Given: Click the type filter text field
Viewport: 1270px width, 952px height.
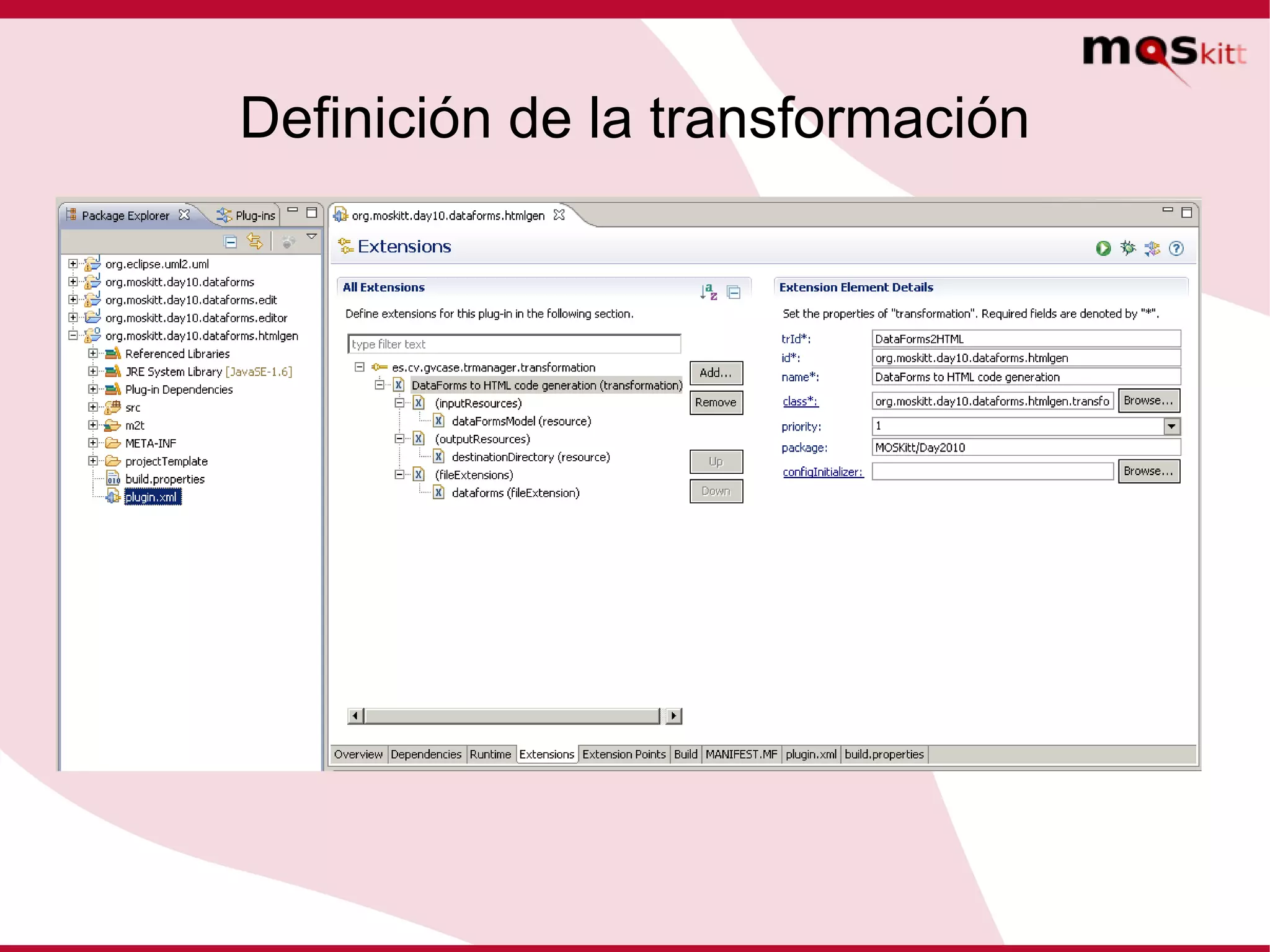Looking at the screenshot, I should (x=513, y=344).
